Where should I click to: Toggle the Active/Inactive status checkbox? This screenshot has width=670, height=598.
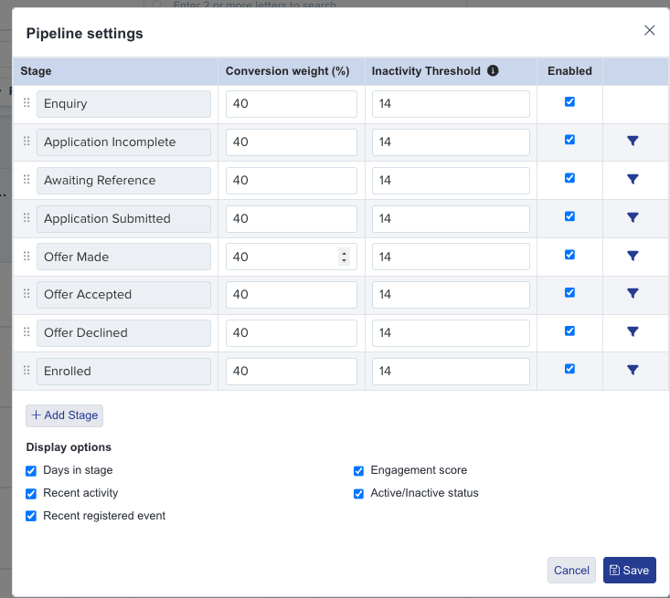coord(359,494)
